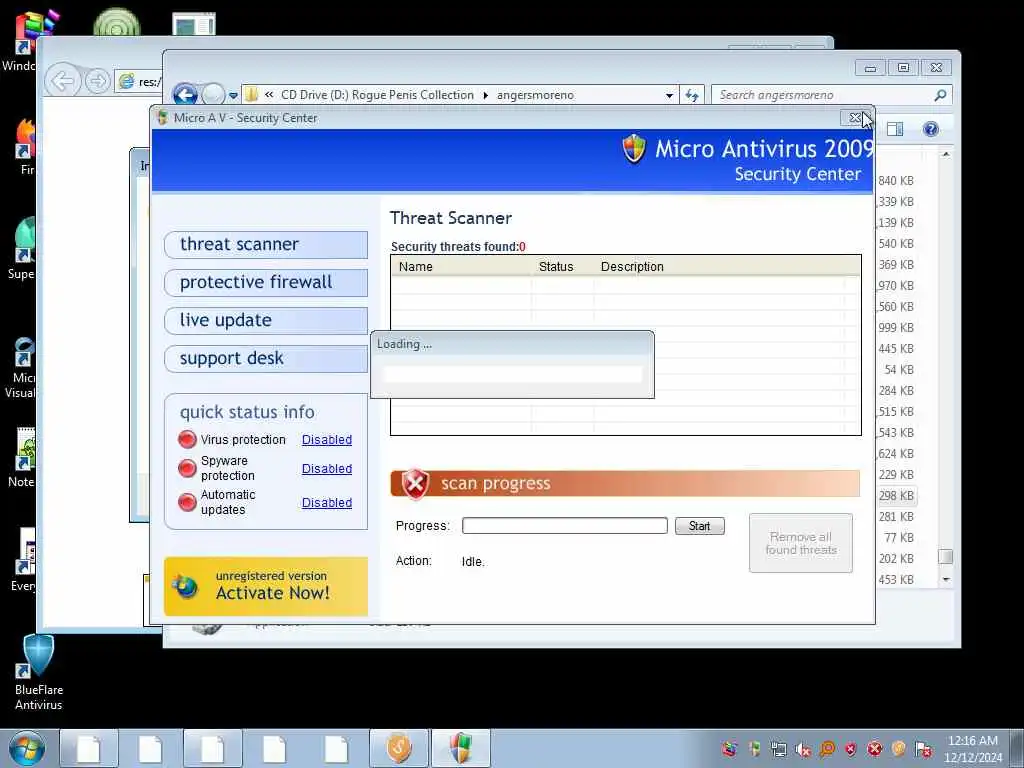Image resolution: width=1024 pixels, height=768 pixels.
Task: Click the red Spyware protection status indicator
Action: (187, 468)
